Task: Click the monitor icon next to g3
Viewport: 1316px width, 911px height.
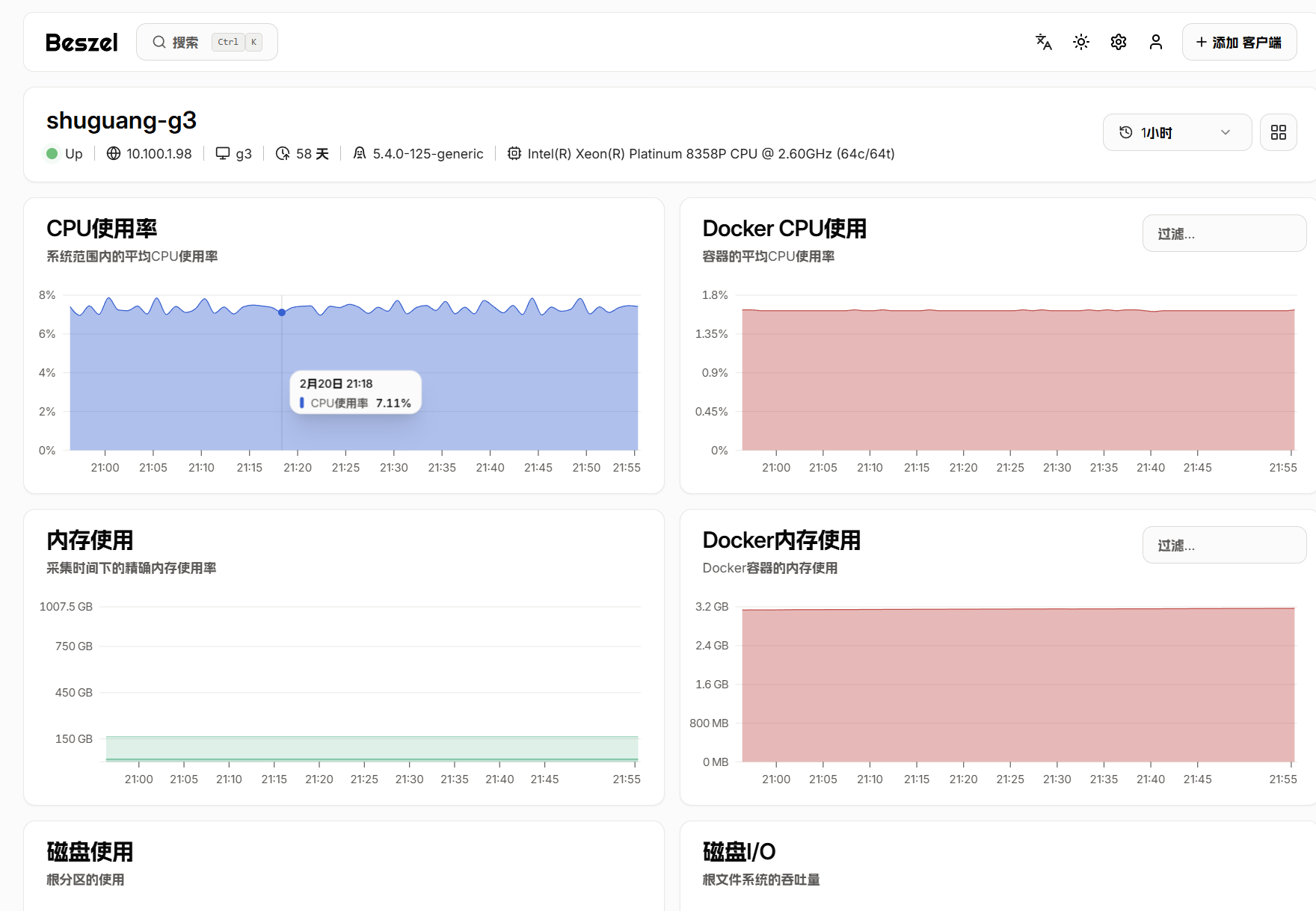Action: (x=223, y=153)
